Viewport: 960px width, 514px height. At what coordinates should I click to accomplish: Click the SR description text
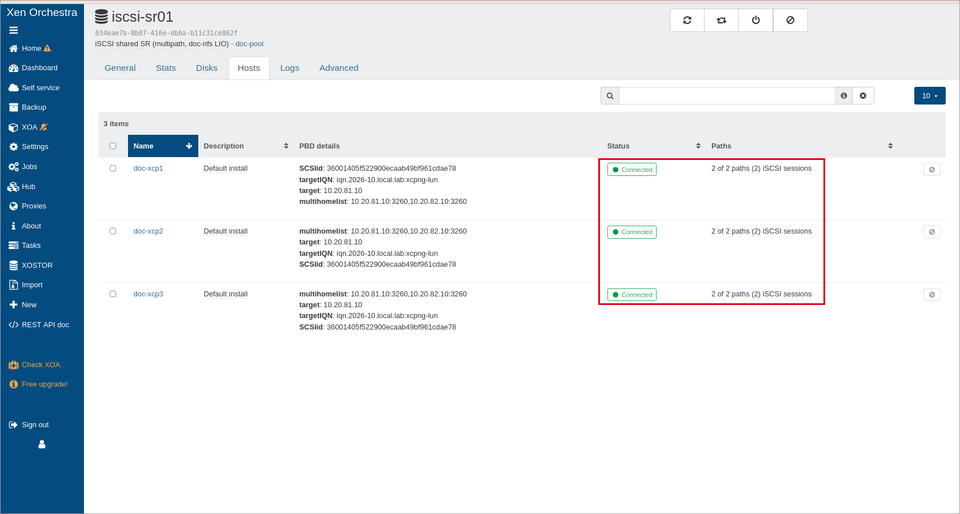162,44
